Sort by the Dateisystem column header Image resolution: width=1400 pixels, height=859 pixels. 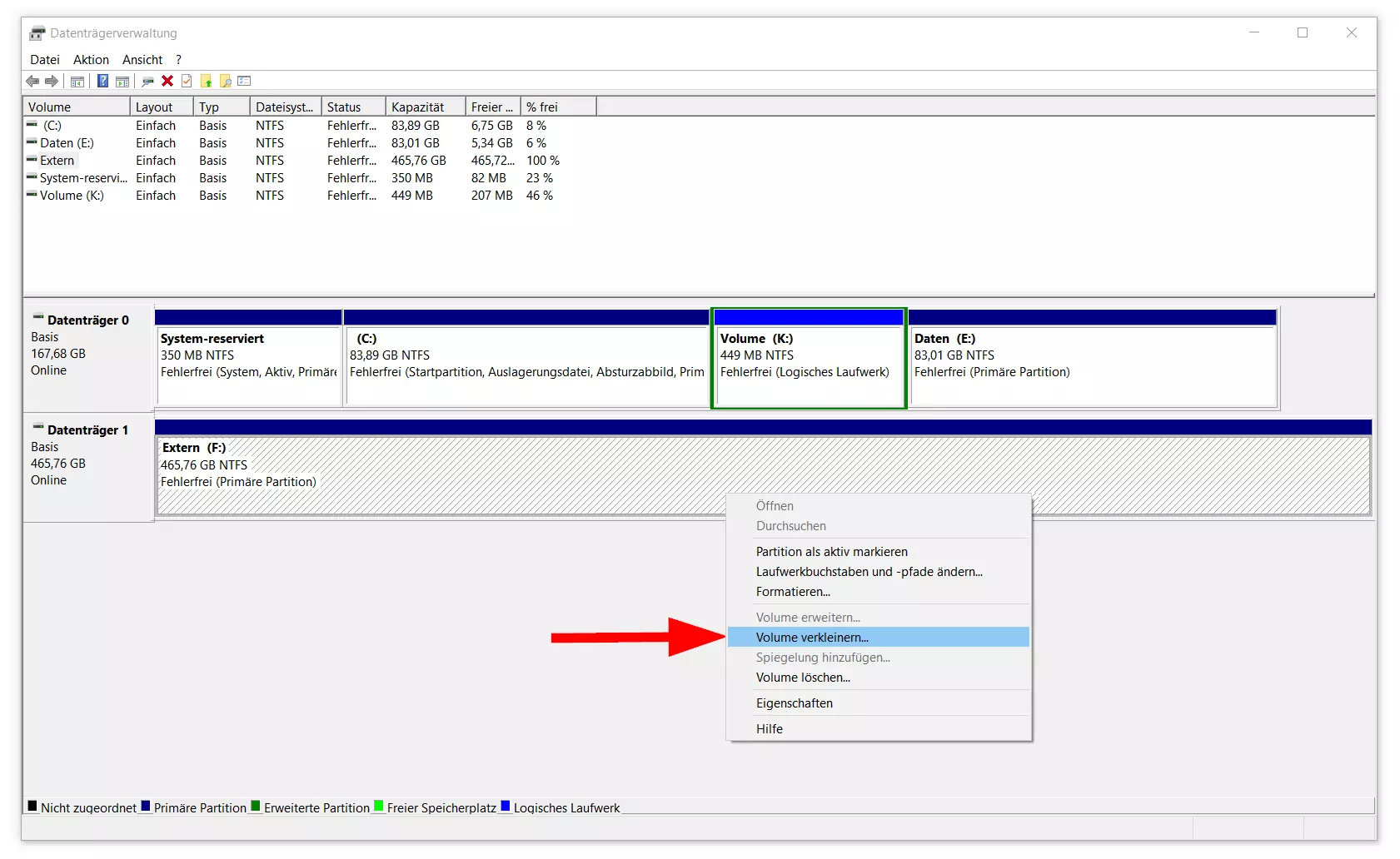(286, 107)
